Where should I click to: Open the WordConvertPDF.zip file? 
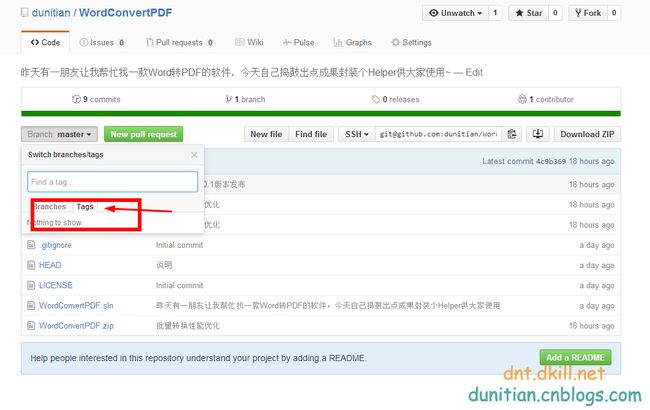coord(76,326)
